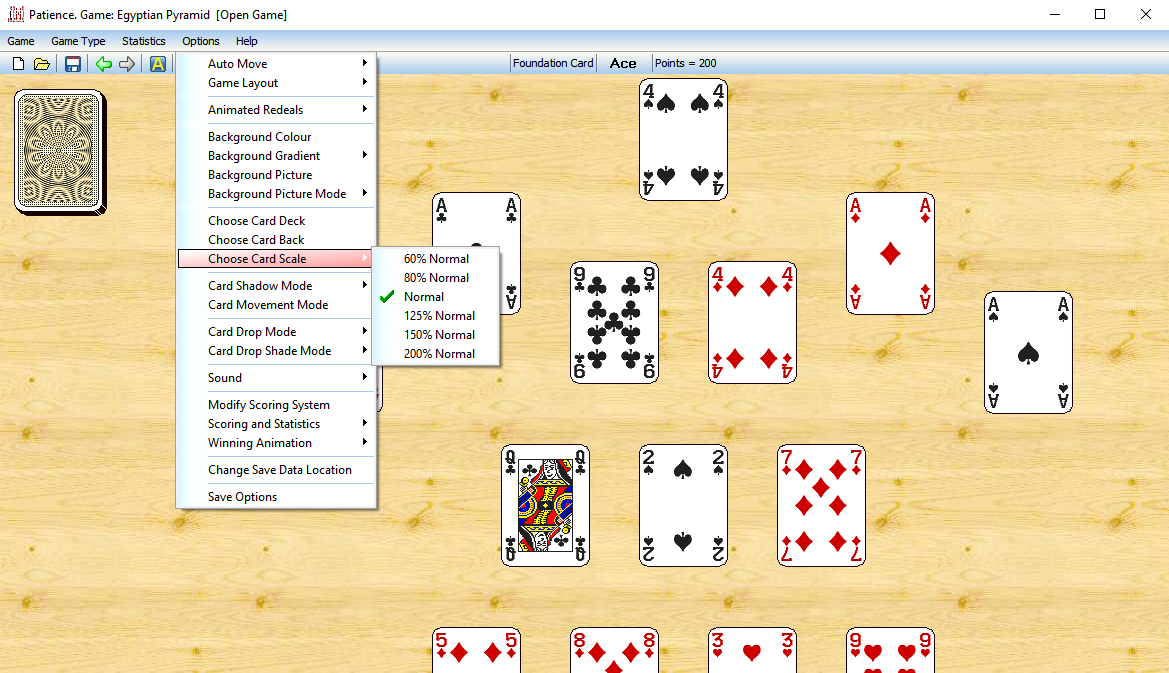1169x673 pixels.
Task: Select the Ace of Spades card
Action: tap(1028, 353)
